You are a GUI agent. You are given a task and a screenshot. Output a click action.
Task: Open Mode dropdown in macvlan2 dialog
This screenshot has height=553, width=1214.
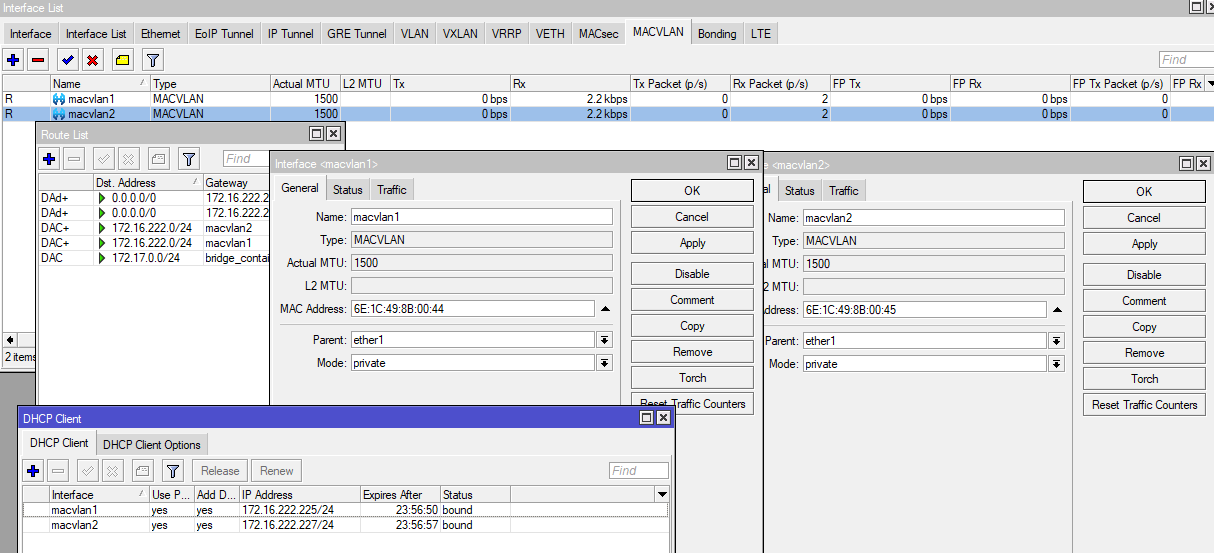1056,364
